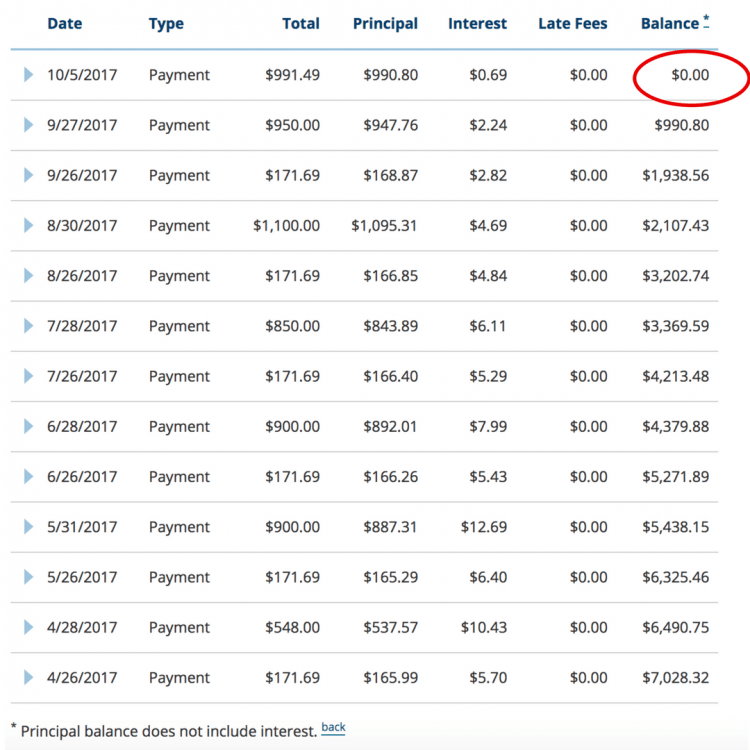Expand the 7/28/2017 payment row
The height and width of the screenshot is (750, 750).
(x=28, y=326)
